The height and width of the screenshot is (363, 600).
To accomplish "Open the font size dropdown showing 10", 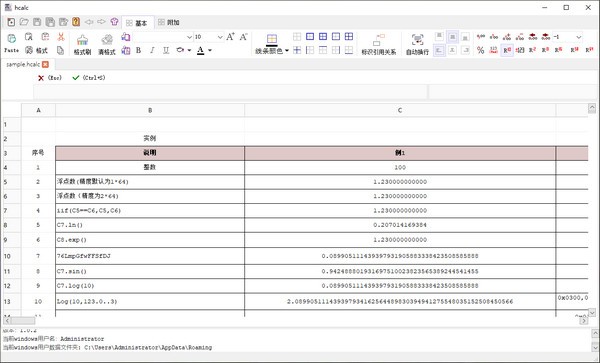I will pos(220,37).
